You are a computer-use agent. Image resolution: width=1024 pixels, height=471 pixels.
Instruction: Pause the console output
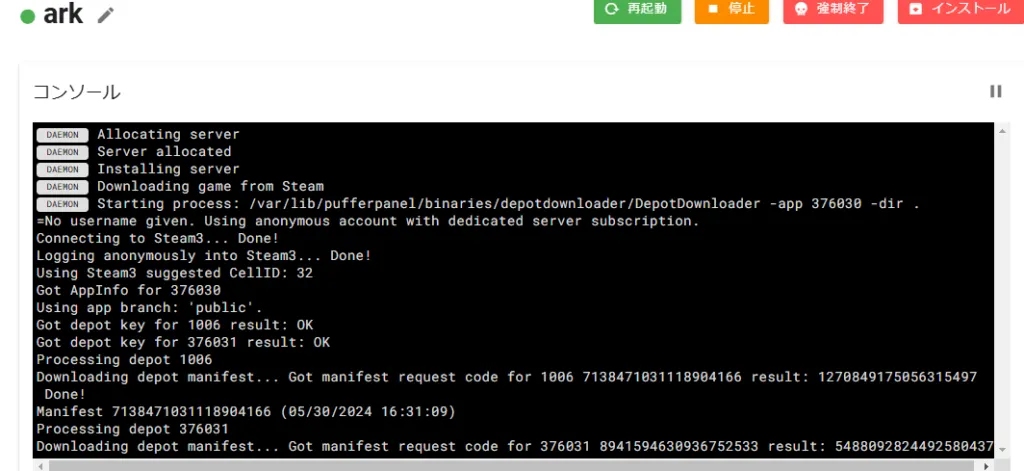pyautogui.click(x=995, y=91)
